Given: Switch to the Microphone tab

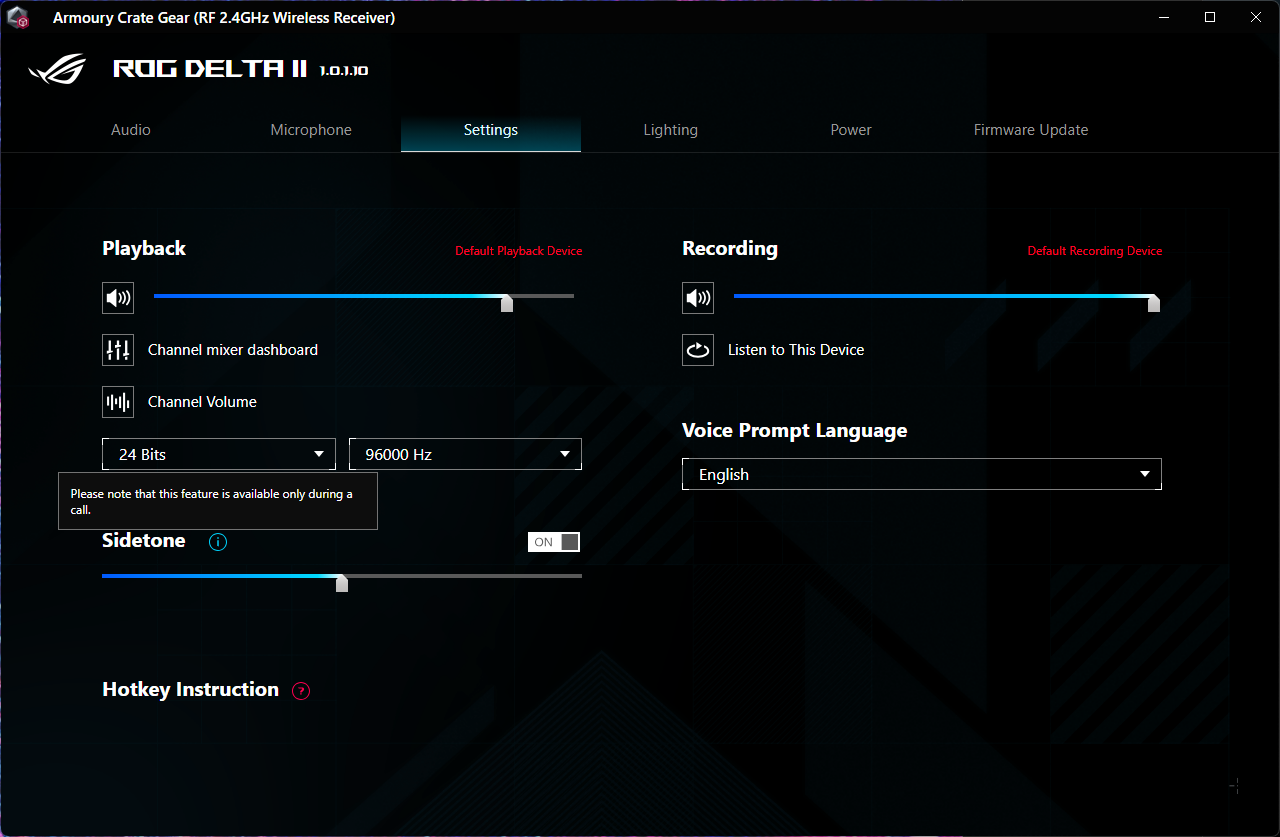Looking at the screenshot, I should [311, 130].
